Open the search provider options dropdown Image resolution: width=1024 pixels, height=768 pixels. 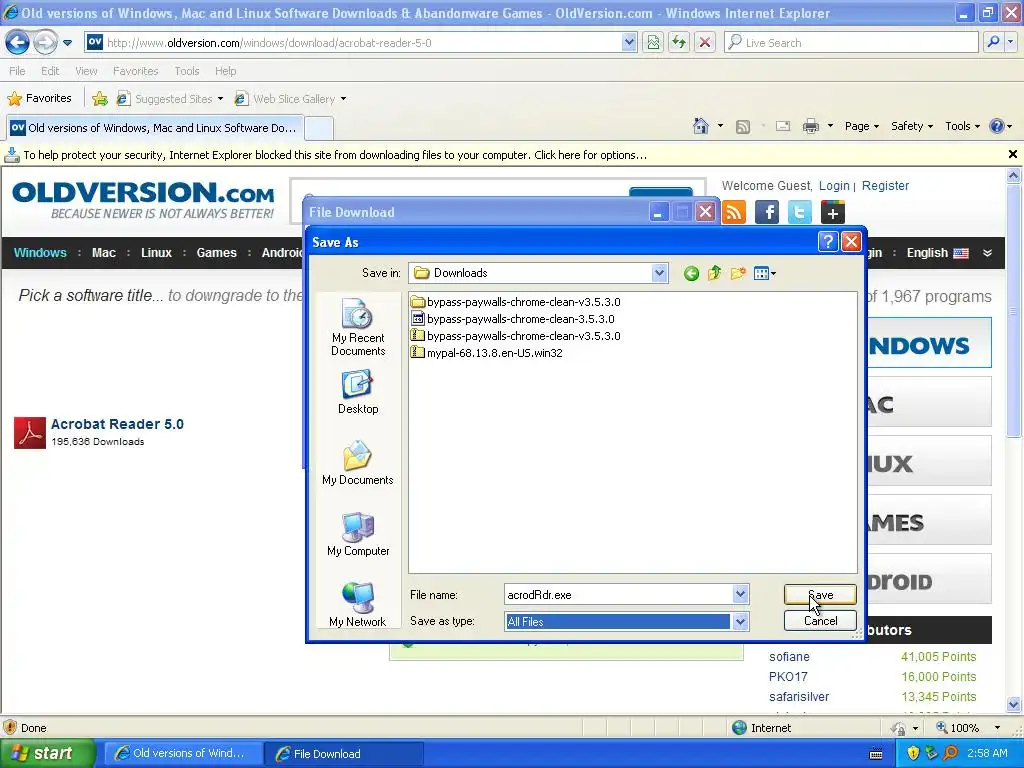click(1010, 42)
